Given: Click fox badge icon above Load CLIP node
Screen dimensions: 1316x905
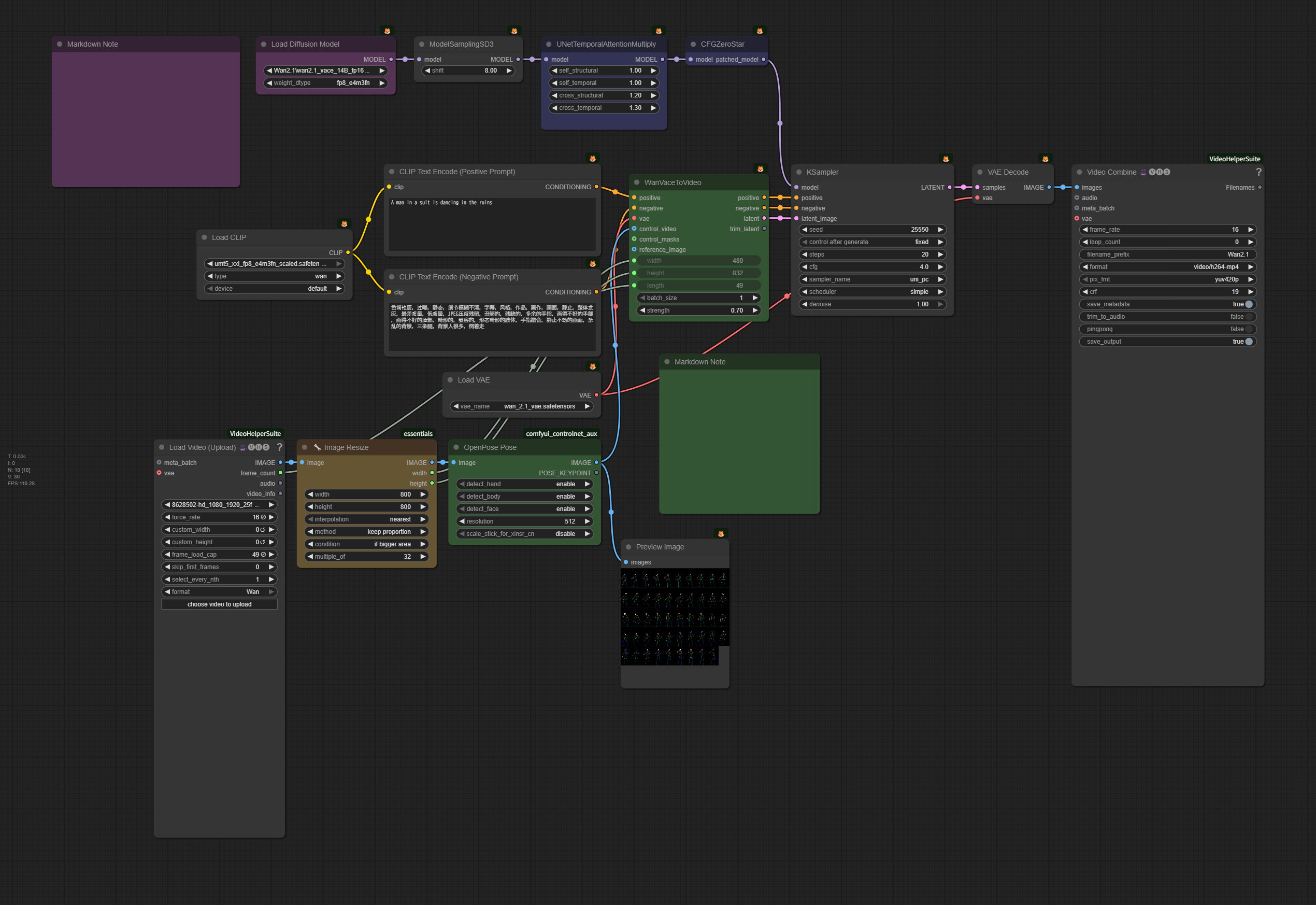Looking at the screenshot, I should point(344,224).
